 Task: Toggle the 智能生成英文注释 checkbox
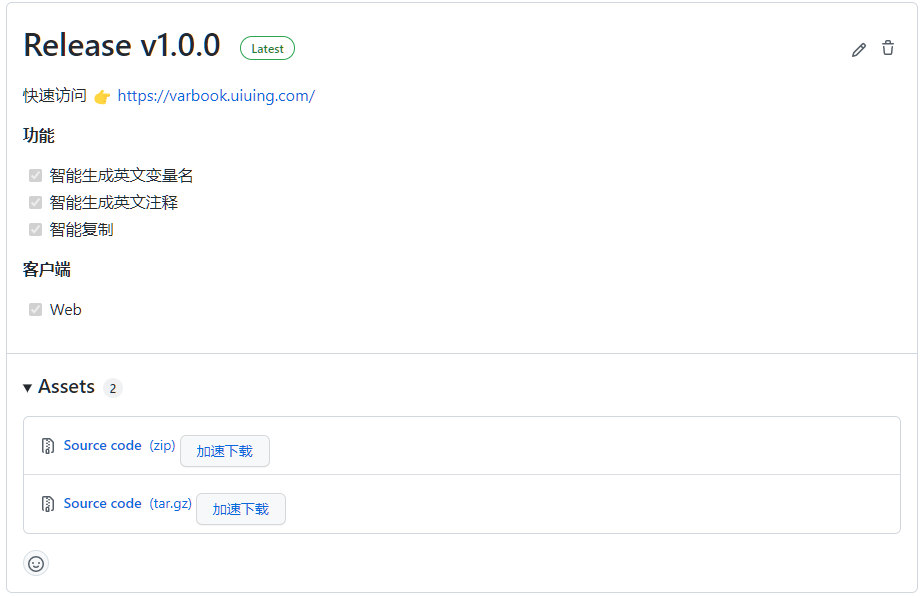coord(35,202)
